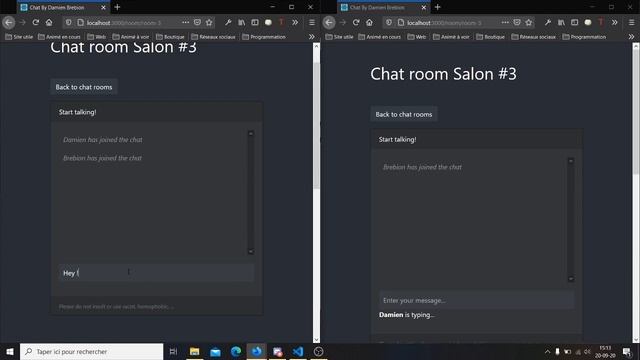Open the clock and calendar flyout
This screenshot has height=360, width=640.
605,351
